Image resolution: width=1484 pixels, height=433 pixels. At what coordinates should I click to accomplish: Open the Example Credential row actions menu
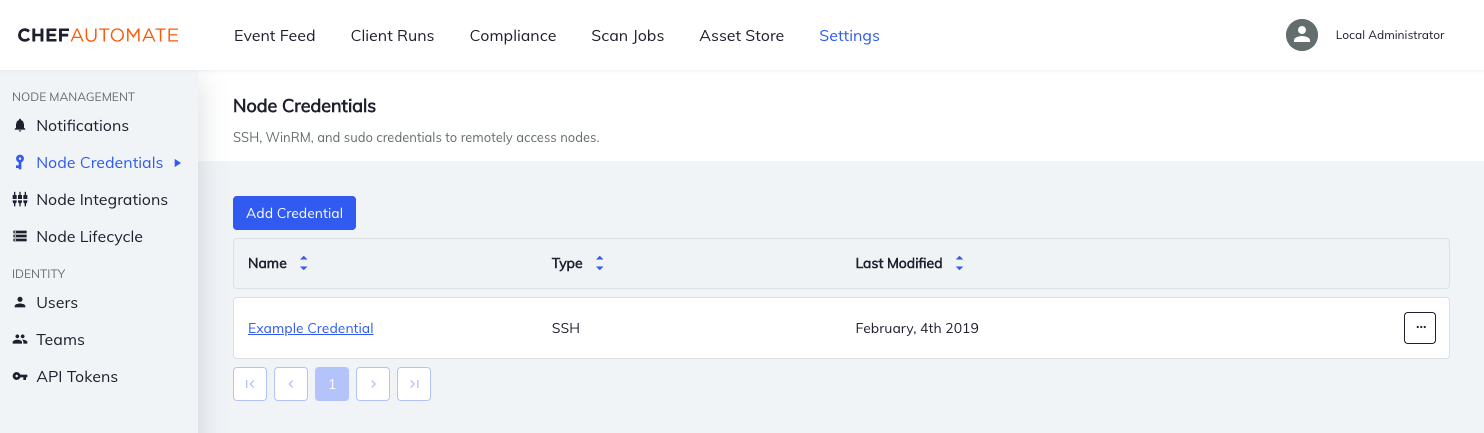click(x=1420, y=328)
